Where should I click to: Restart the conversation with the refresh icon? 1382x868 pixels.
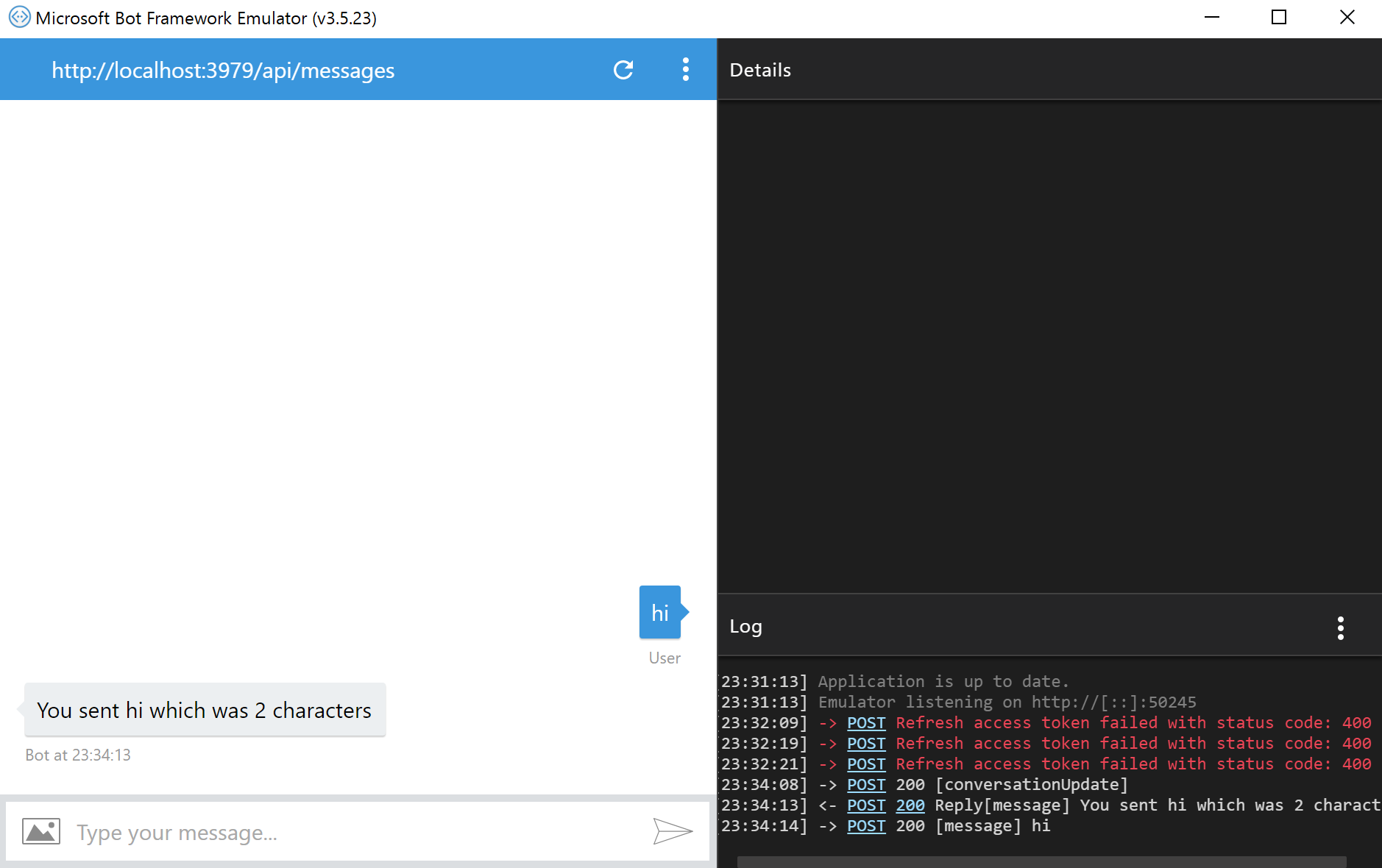point(623,70)
